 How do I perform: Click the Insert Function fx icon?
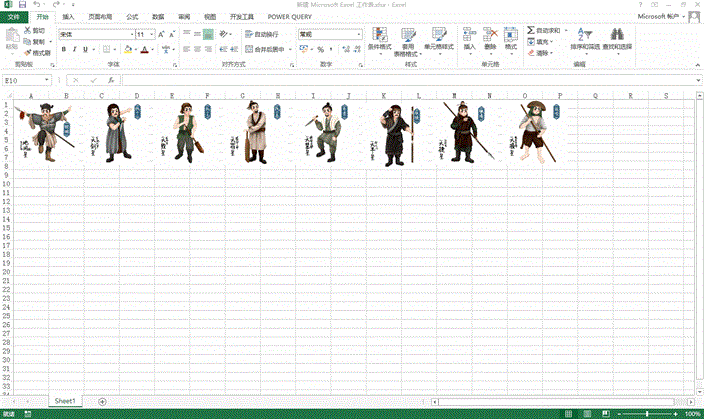(x=110, y=80)
